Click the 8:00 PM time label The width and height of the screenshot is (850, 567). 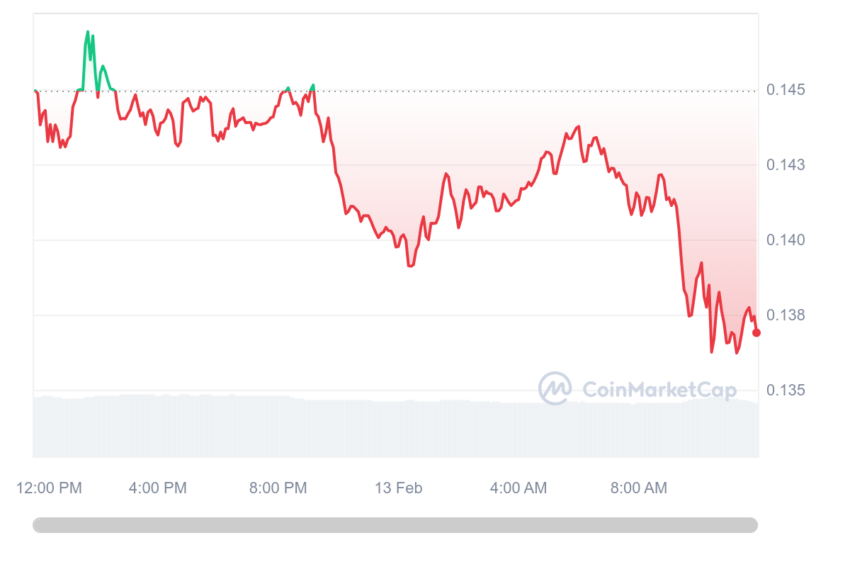pyautogui.click(x=278, y=488)
